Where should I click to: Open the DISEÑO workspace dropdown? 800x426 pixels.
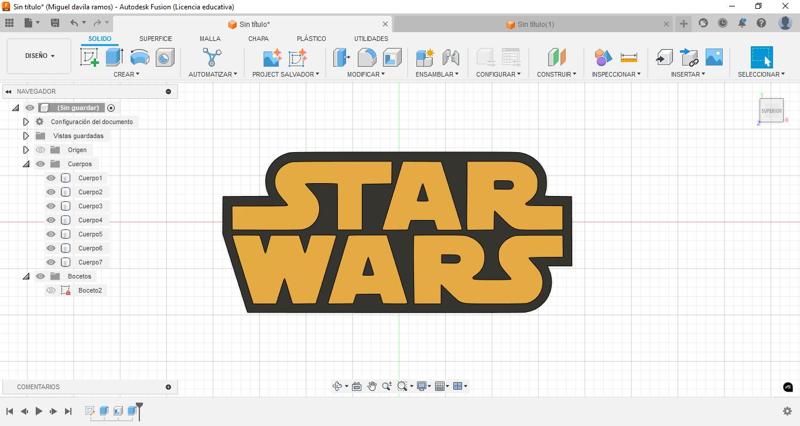click(39, 56)
